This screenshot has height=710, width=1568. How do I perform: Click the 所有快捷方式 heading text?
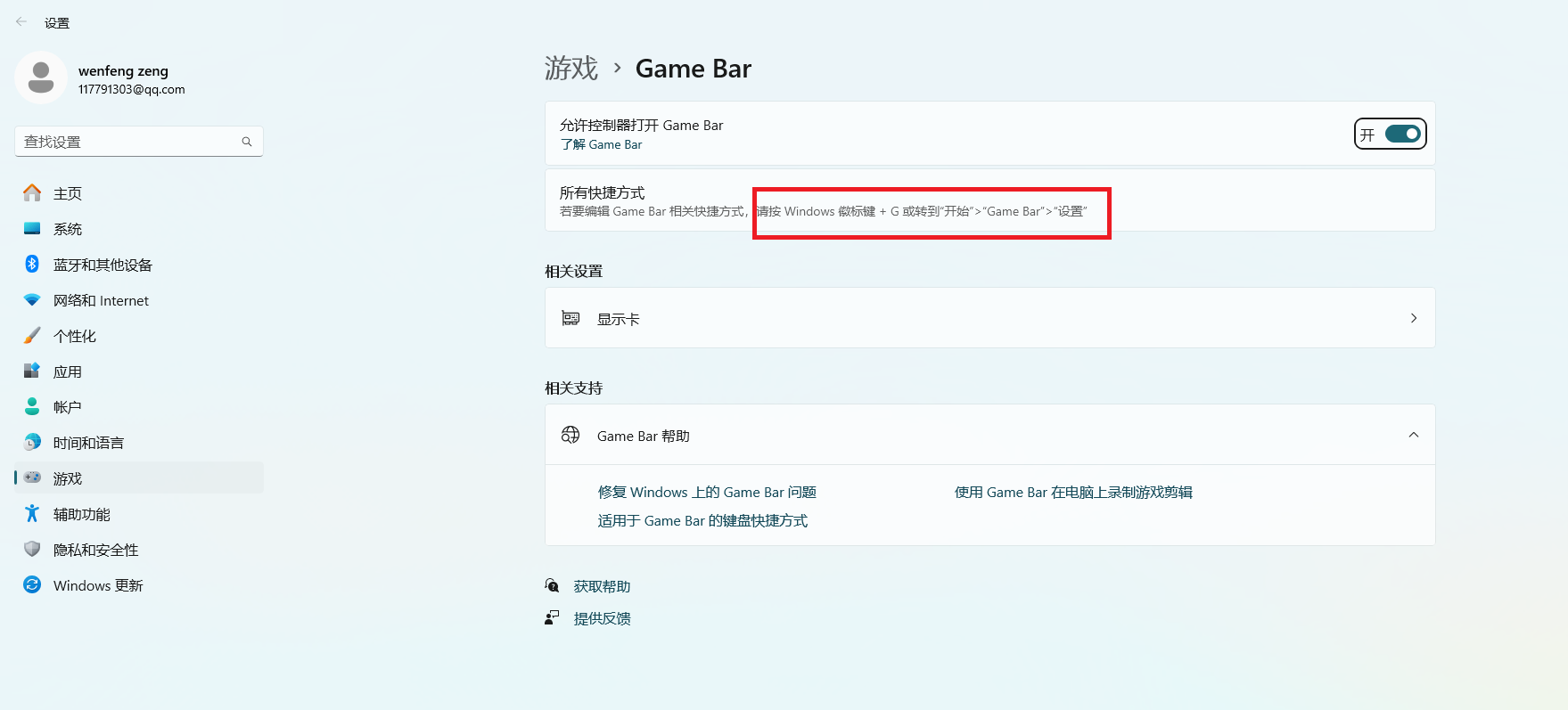602,192
